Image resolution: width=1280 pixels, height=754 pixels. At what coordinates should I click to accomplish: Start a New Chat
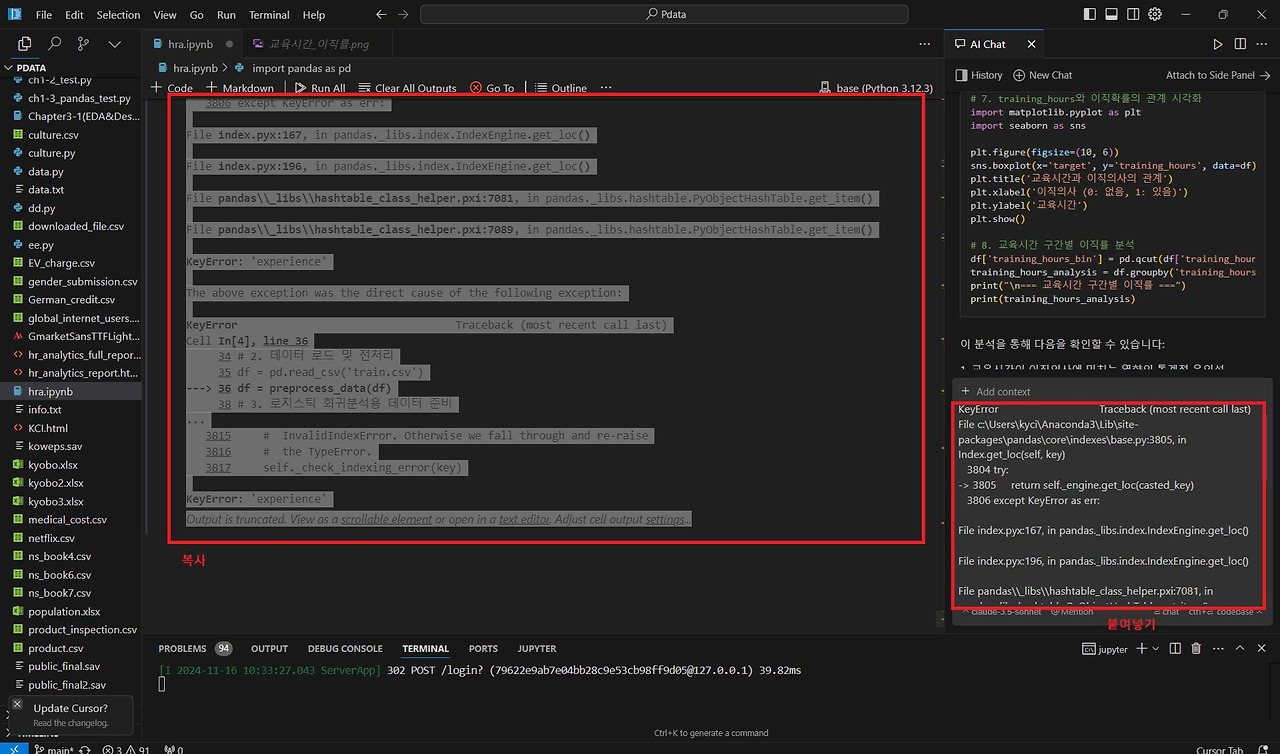point(1042,75)
